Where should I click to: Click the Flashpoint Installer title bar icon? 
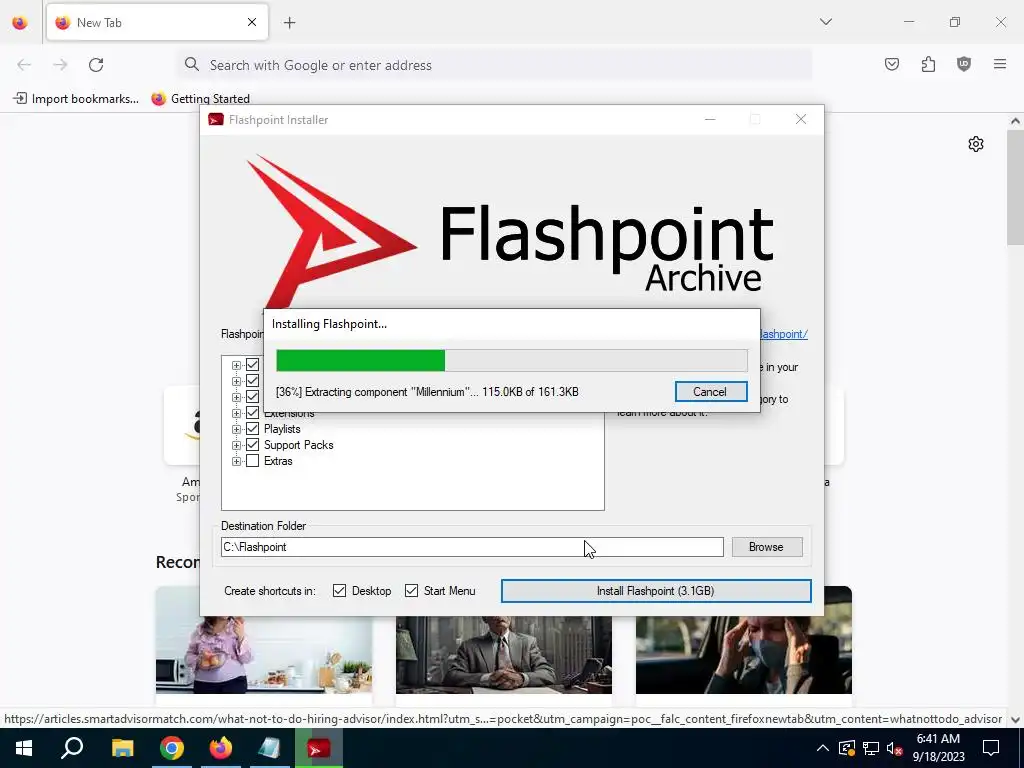[216, 120]
